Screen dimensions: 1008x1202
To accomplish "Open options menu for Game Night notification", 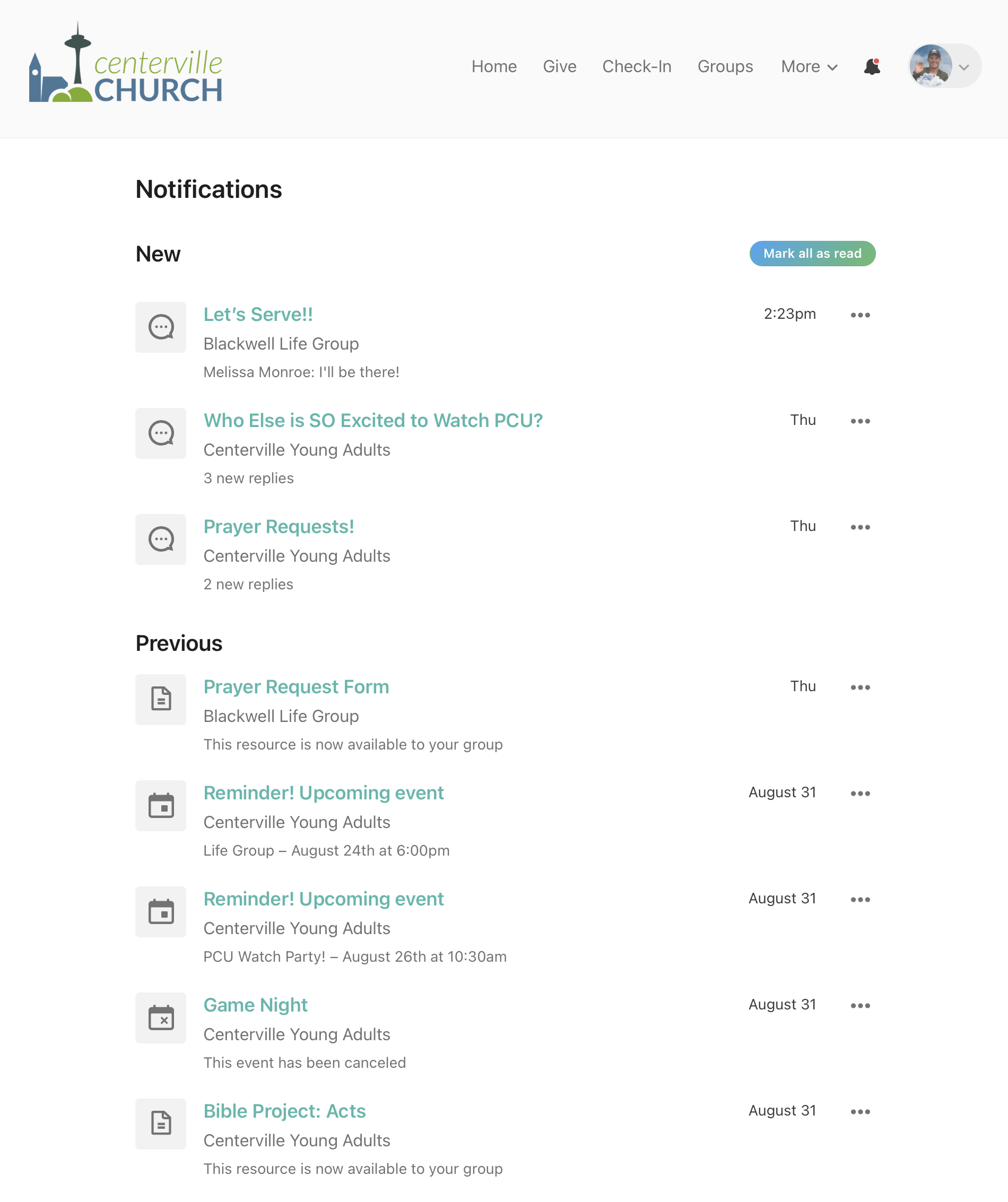I will pos(861,1006).
